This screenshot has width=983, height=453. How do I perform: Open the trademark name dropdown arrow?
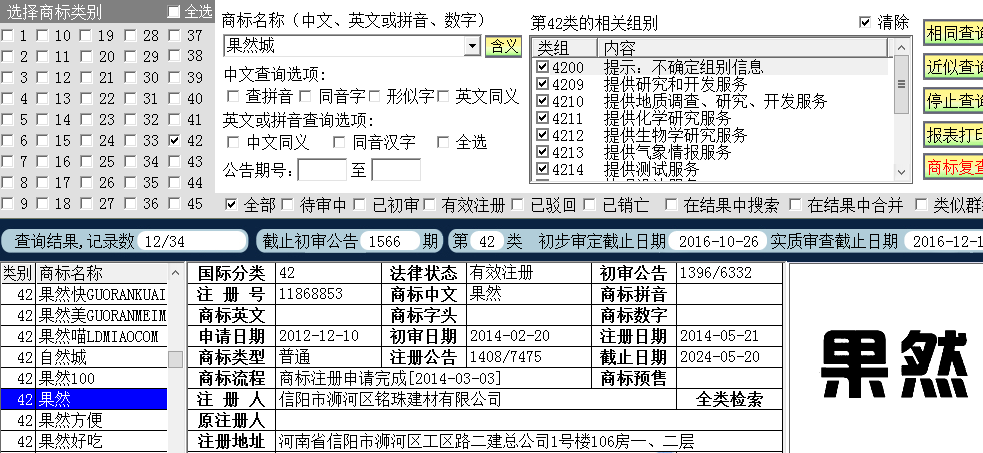tap(473, 46)
